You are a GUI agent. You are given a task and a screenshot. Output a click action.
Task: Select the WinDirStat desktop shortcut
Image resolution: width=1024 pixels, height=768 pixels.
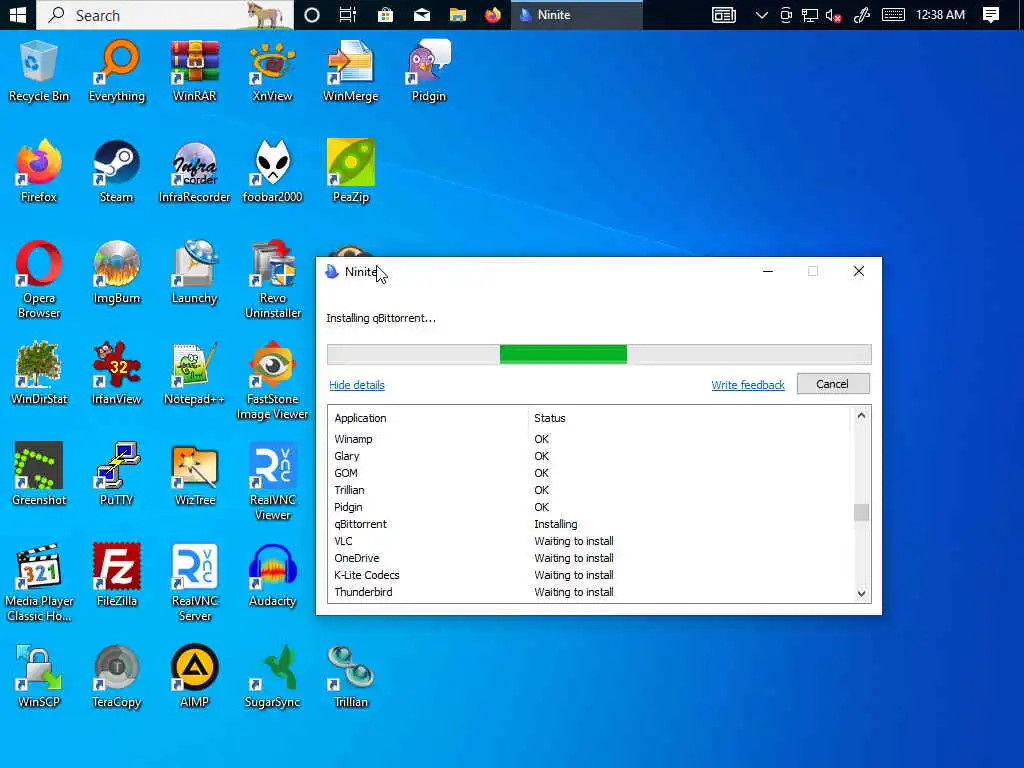click(x=39, y=374)
